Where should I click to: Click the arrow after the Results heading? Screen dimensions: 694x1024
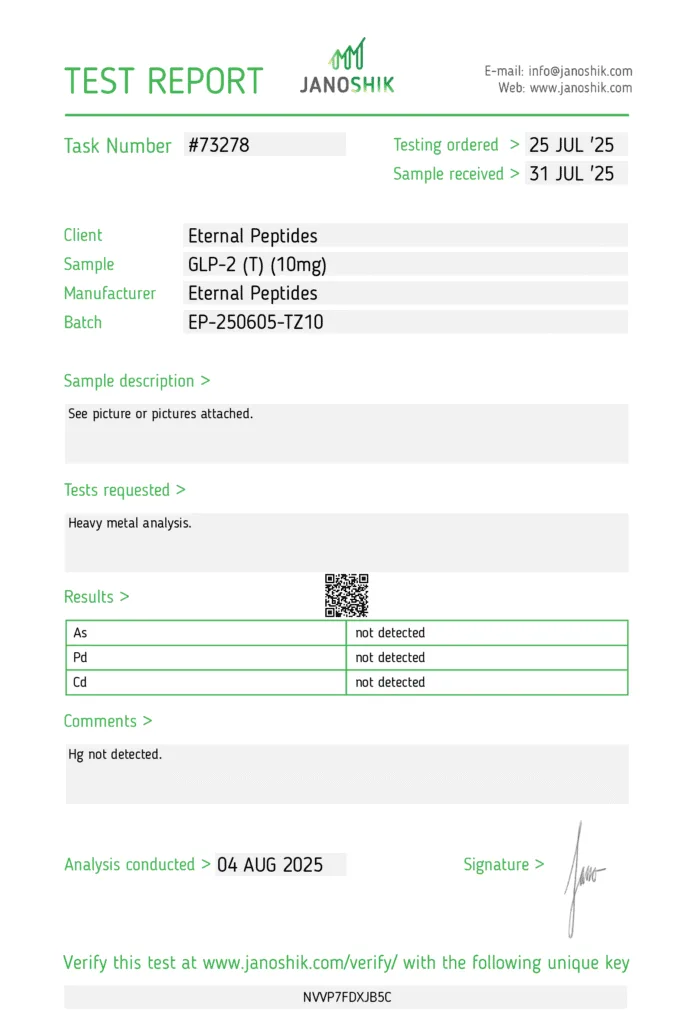tap(124, 596)
